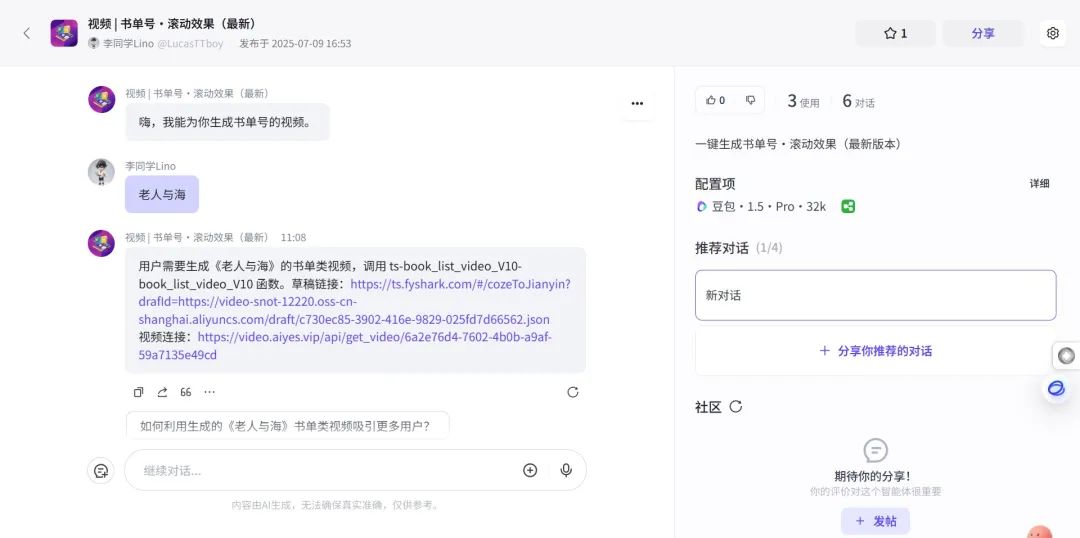
Task: Regenerate the bot response
Action: pyautogui.click(x=572, y=392)
